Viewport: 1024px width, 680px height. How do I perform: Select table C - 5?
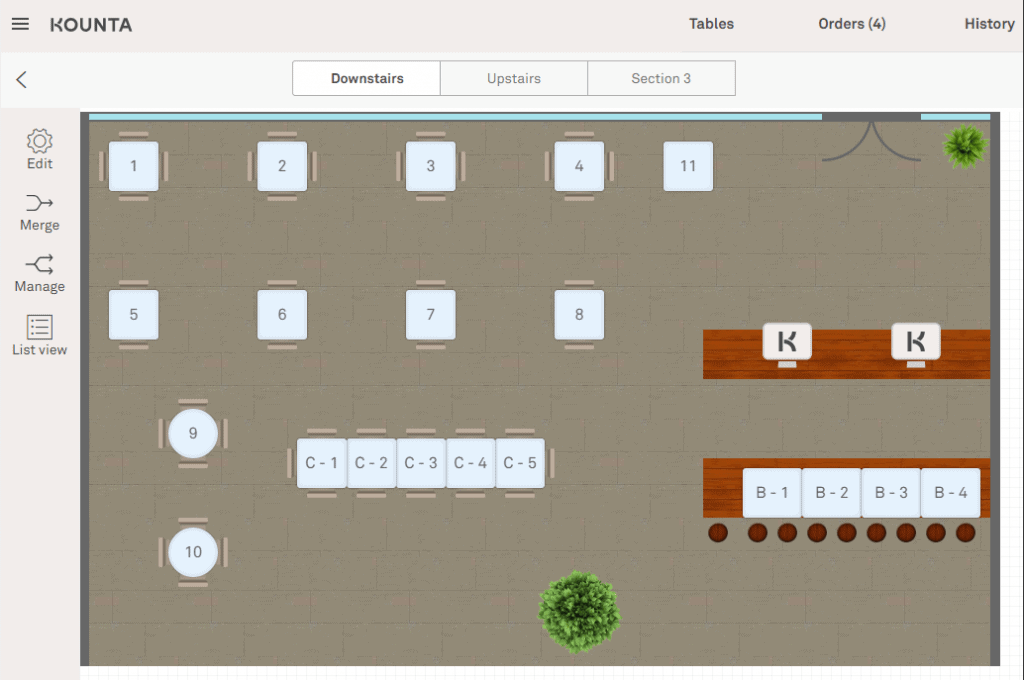pyautogui.click(x=520, y=463)
